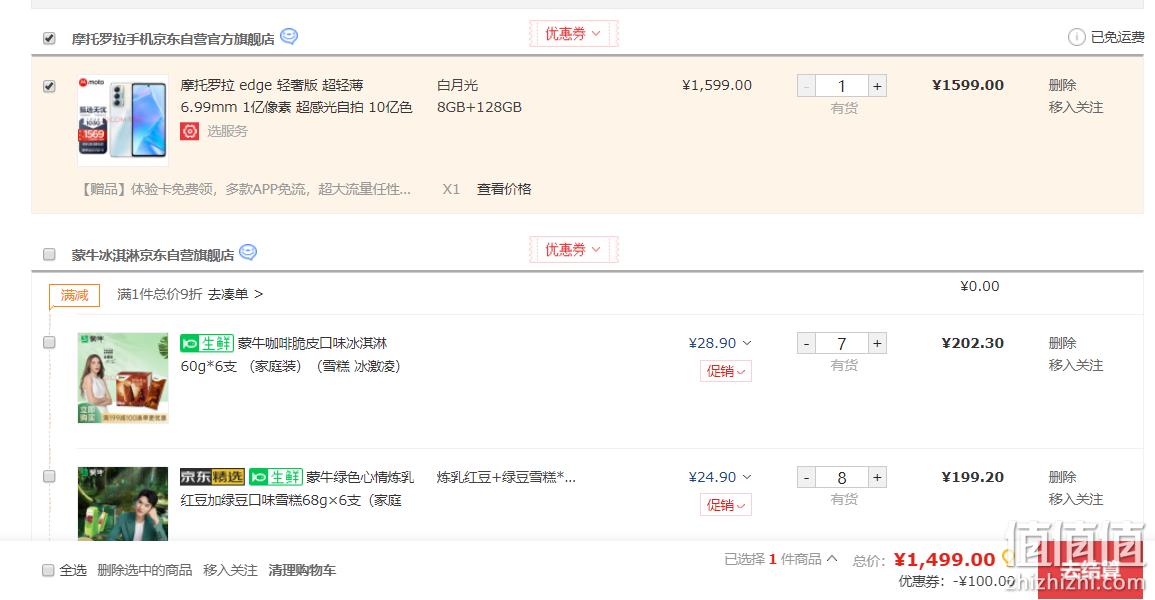Open the 蒙牛咖啡脆皮口味冰淇淋 product title
This screenshot has width=1155, height=600.
tap(290, 355)
